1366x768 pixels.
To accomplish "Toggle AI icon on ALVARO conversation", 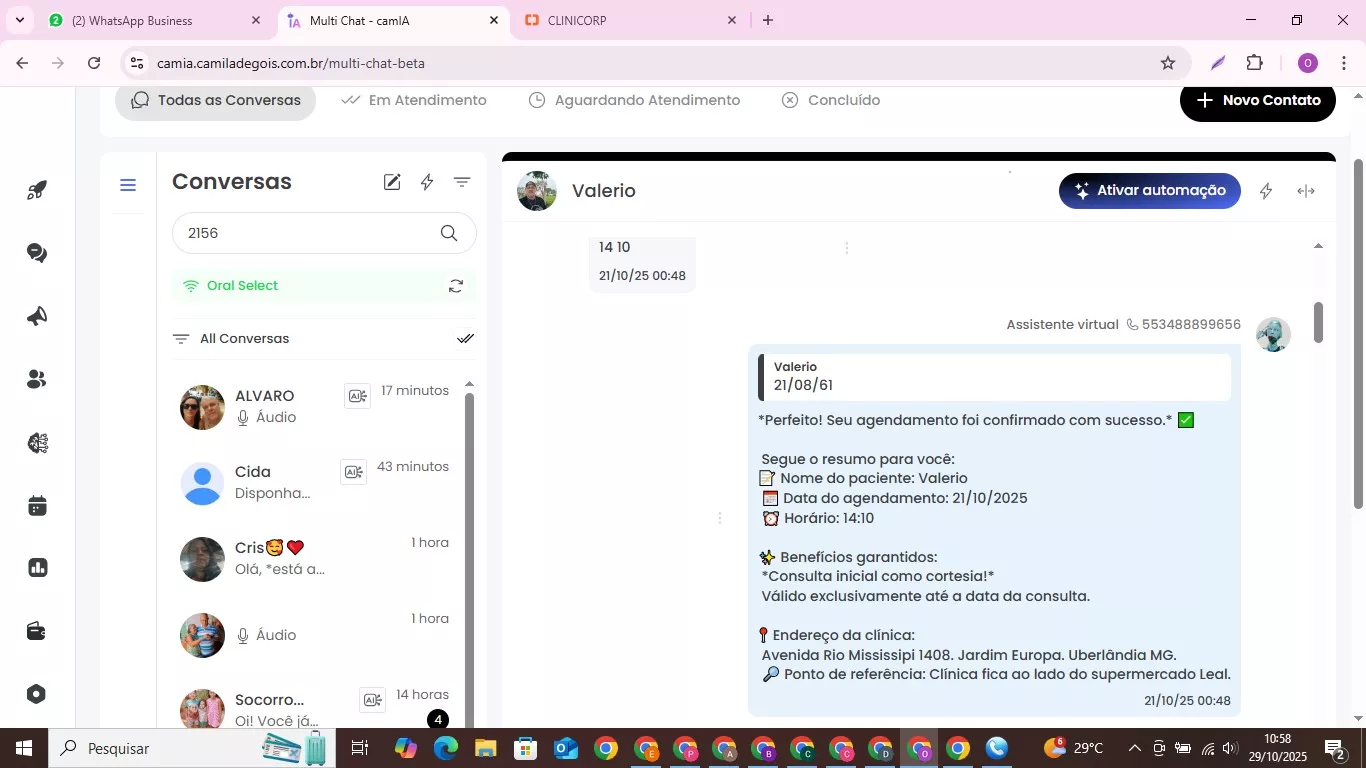I will click(x=357, y=396).
